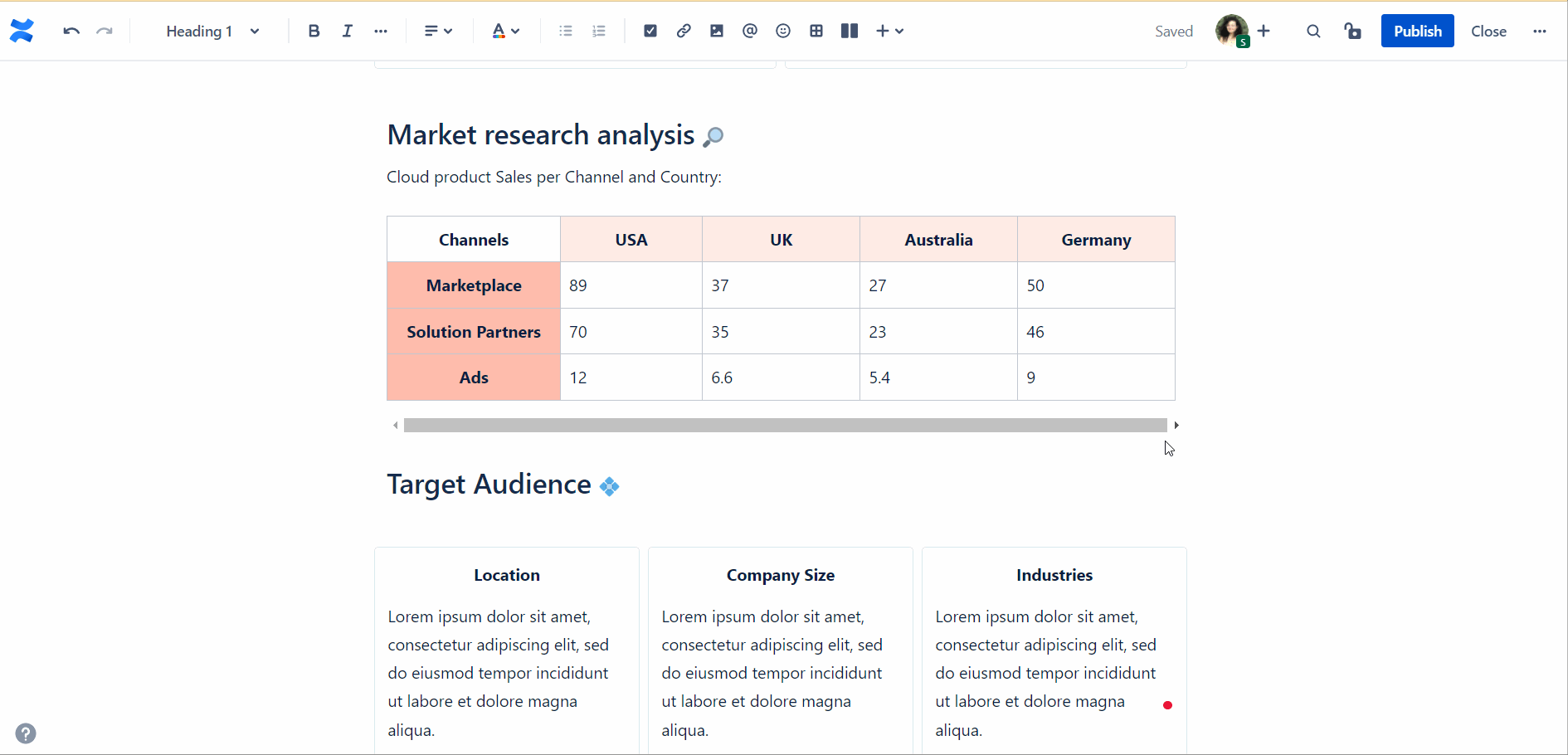Click the Undo arrow icon
Image resolution: width=1568 pixels, height=755 pixels.
coord(71,32)
